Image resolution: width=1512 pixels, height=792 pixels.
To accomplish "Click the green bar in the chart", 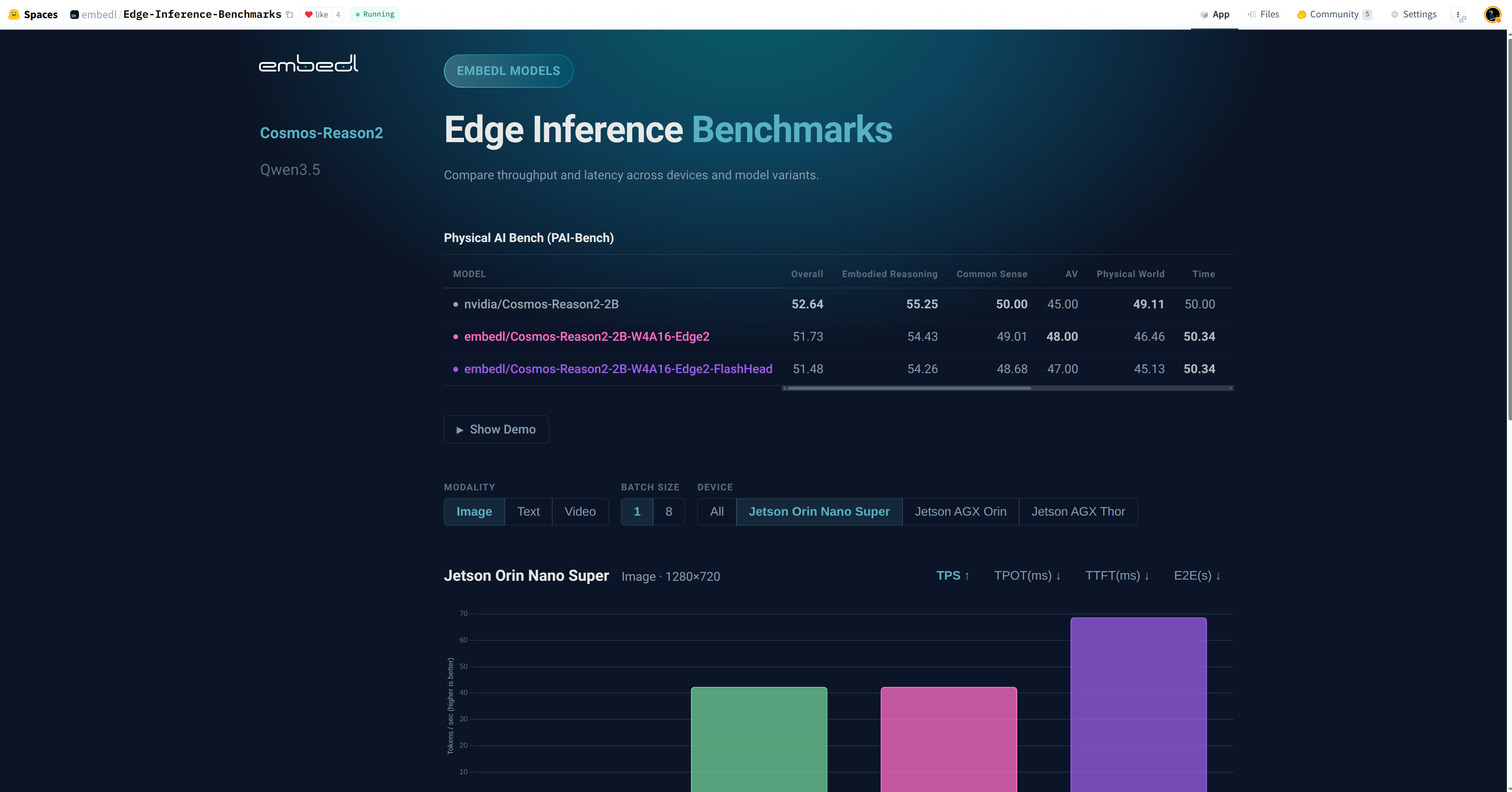I will tap(759, 739).
